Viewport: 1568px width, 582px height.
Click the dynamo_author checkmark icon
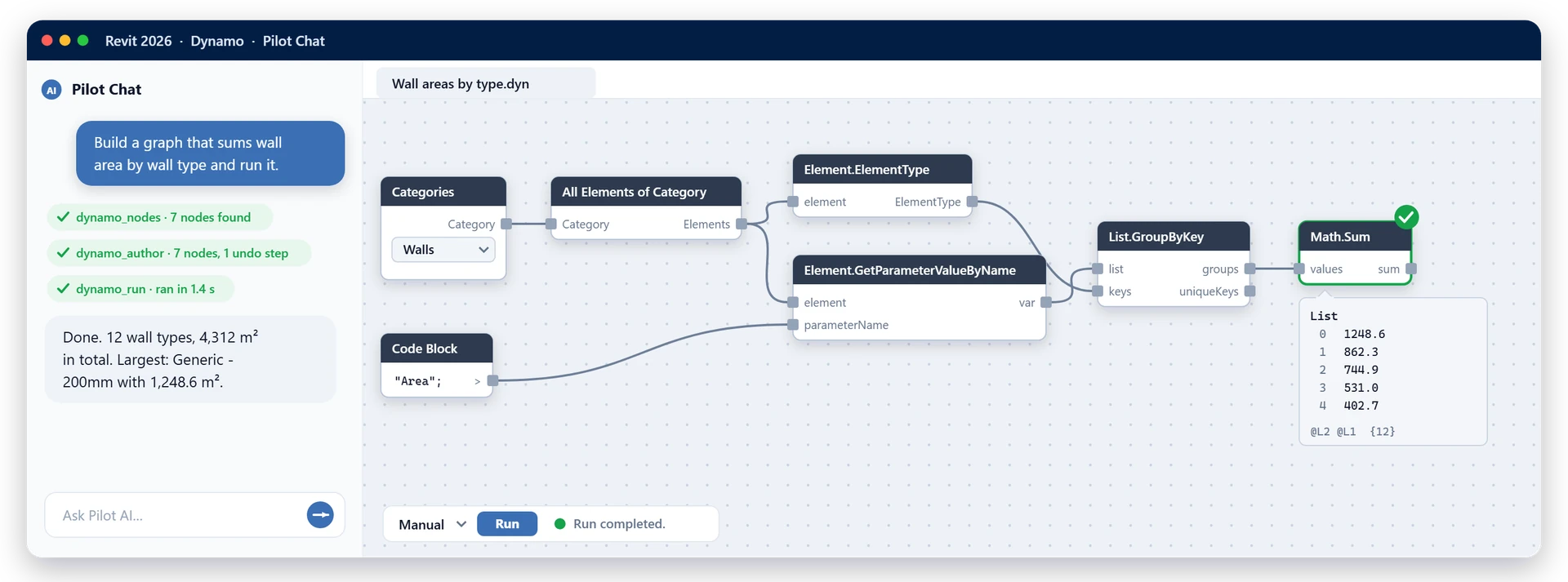(63, 253)
